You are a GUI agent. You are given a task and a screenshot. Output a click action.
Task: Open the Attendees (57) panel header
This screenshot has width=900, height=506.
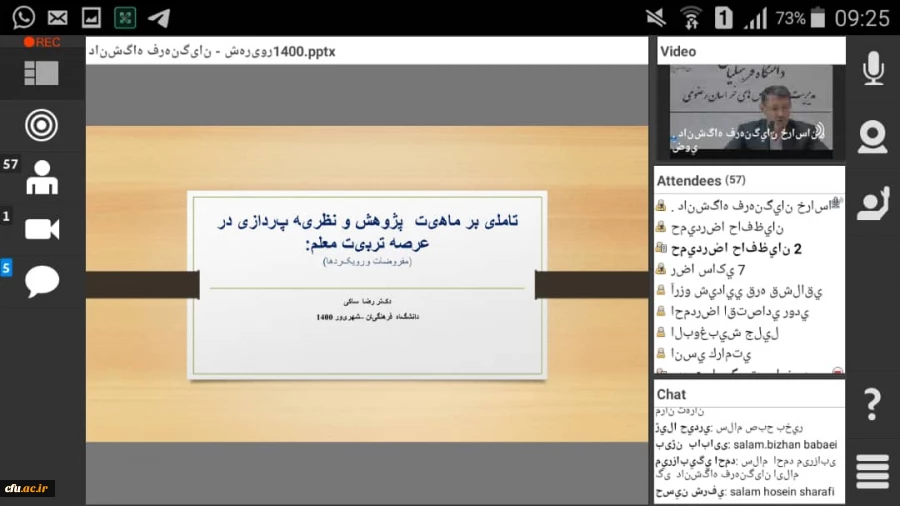coord(749,180)
